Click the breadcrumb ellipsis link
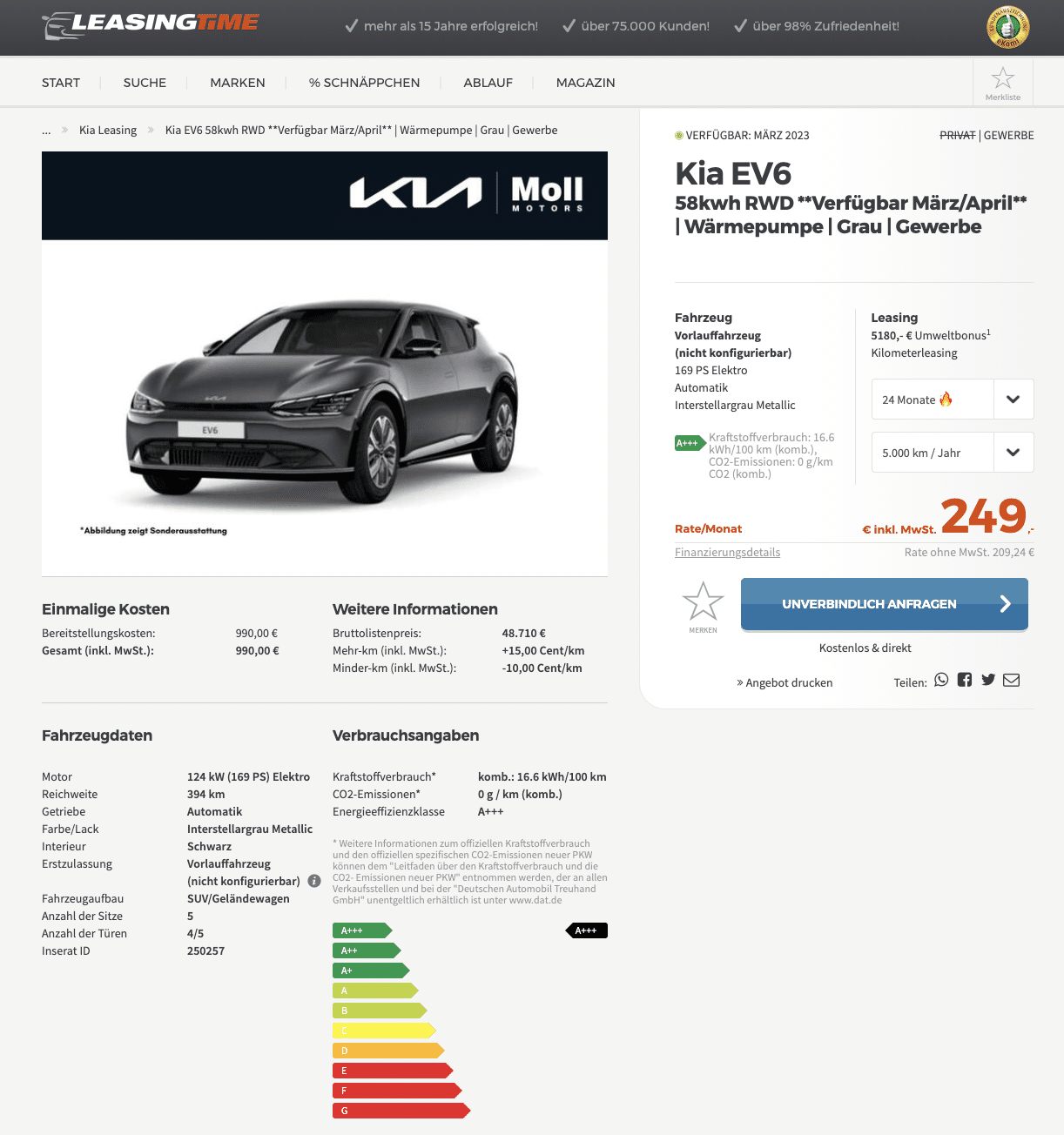1064x1135 pixels. point(46,131)
